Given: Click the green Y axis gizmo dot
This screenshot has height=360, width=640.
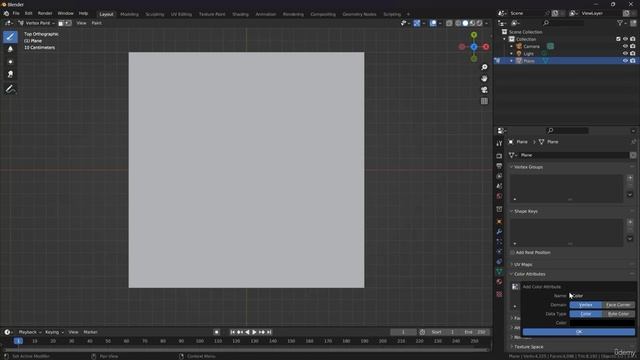Looking at the screenshot, I should (474, 35).
